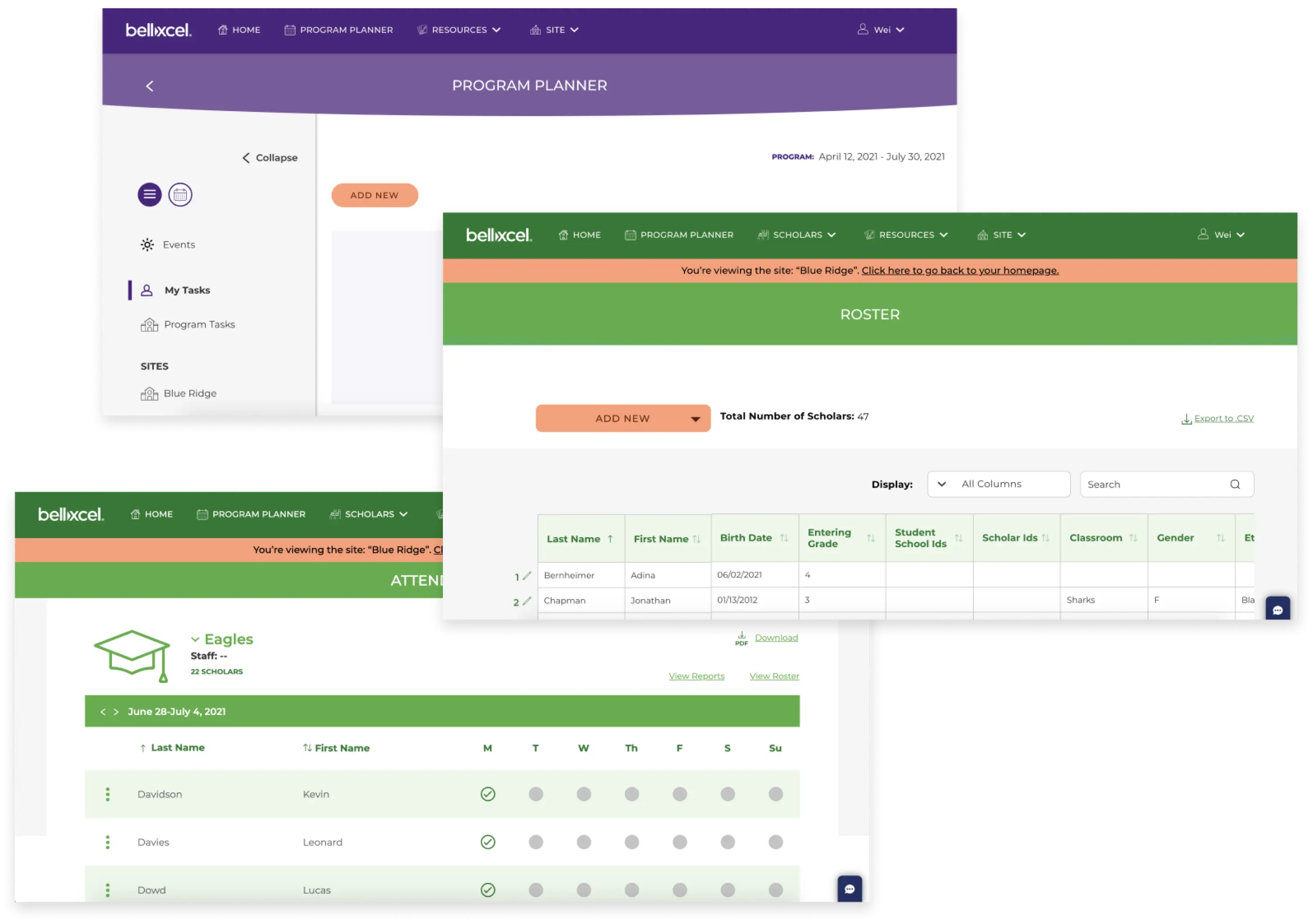Click the back arrow on Program Planner header

point(150,86)
